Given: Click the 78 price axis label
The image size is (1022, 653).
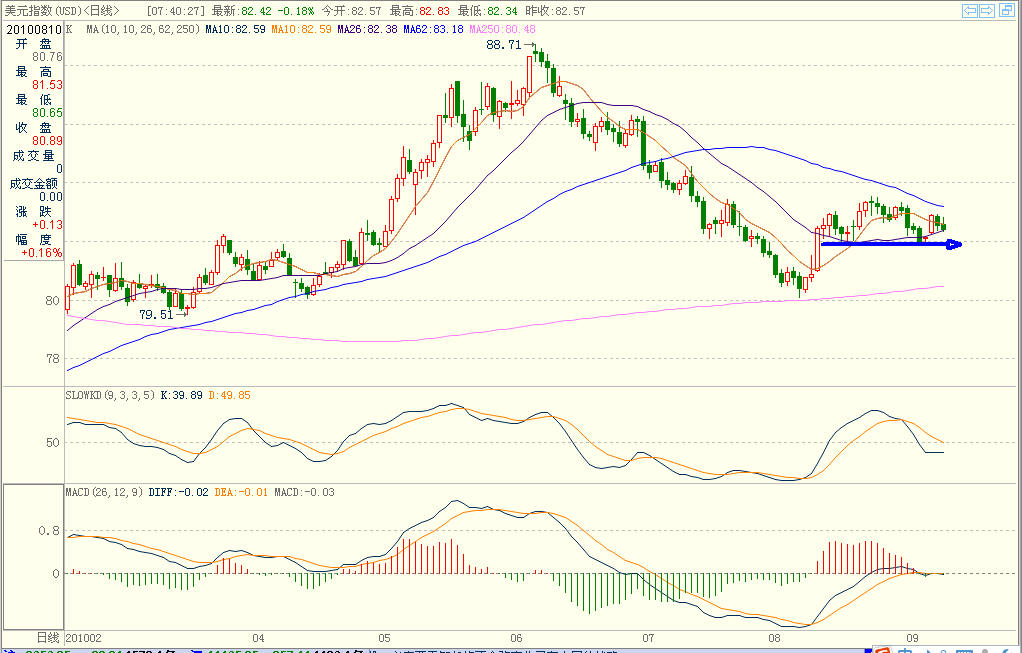Looking at the screenshot, I should (x=52, y=358).
